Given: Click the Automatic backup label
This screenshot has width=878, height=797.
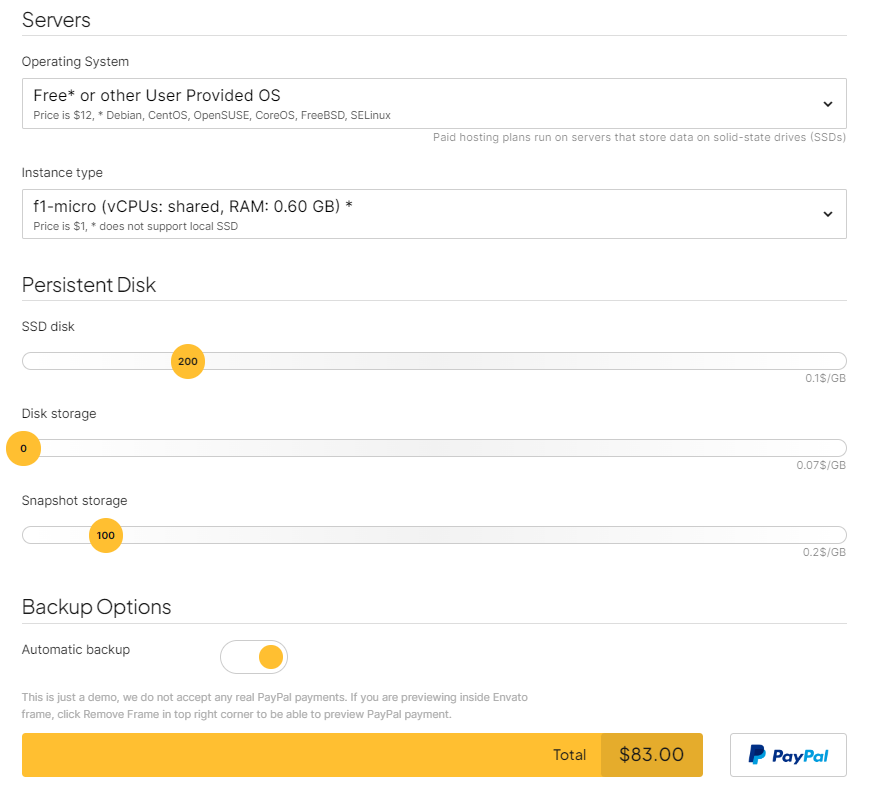Looking at the screenshot, I should pyautogui.click(x=76, y=650).
